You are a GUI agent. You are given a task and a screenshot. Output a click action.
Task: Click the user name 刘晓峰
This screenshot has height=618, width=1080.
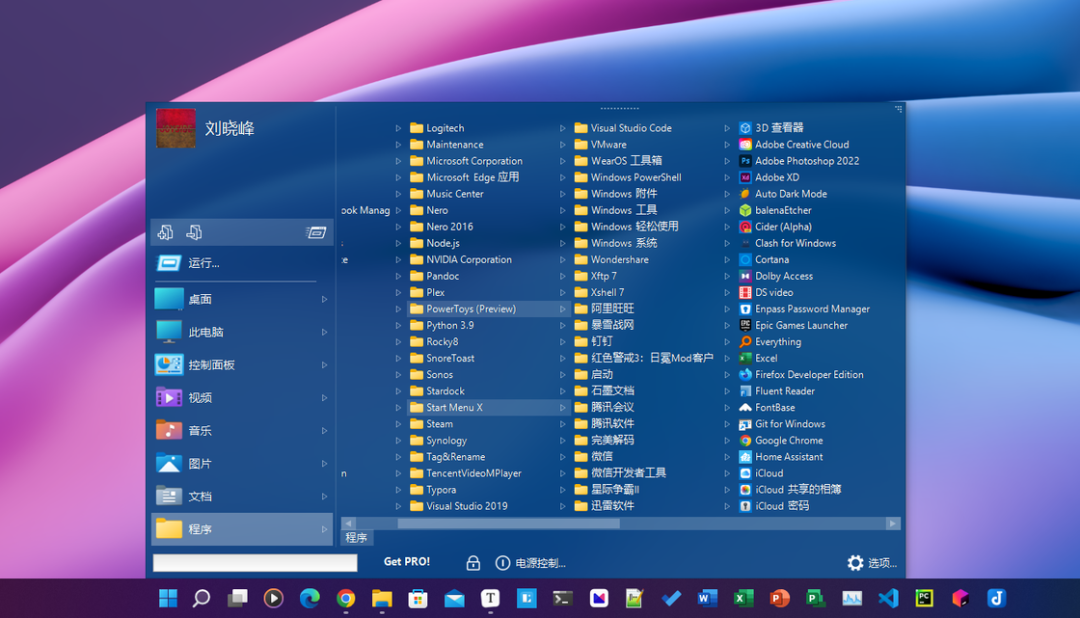coord(229,129)
